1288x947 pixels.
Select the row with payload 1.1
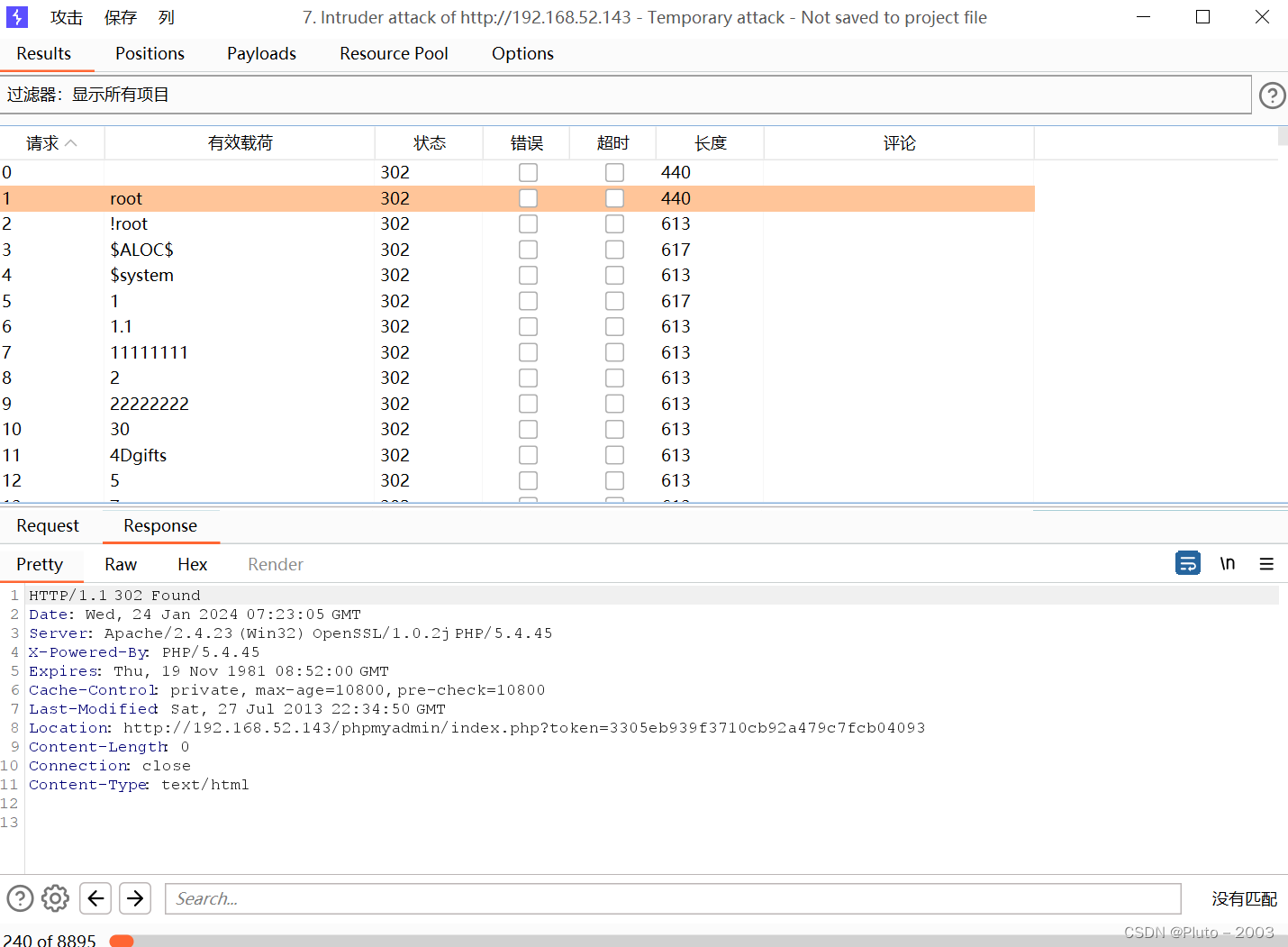(x=517, y=326)
